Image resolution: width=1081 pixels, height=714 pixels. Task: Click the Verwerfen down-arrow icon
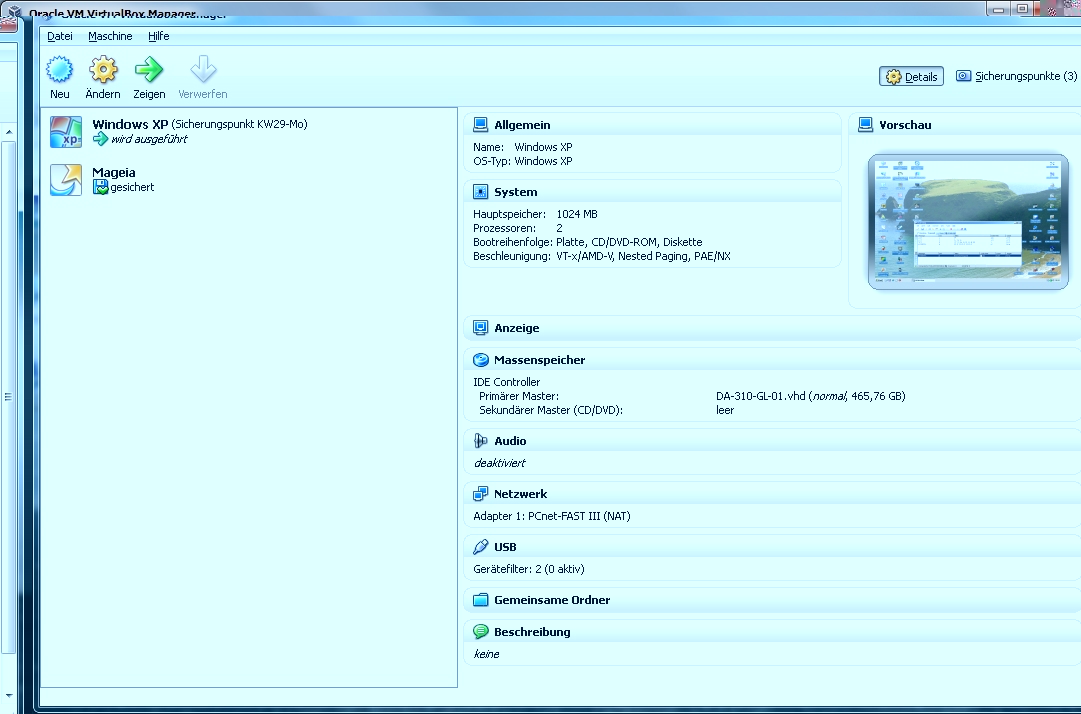pyautogui.click(x=203, y=69)
